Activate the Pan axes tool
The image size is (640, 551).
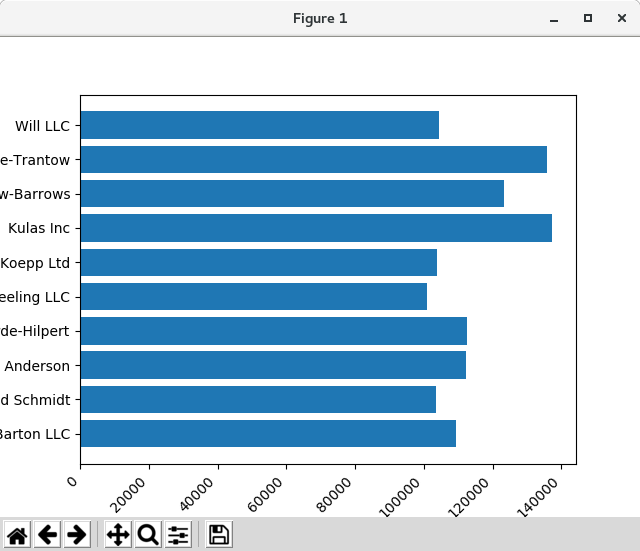(x=118, y=535)
